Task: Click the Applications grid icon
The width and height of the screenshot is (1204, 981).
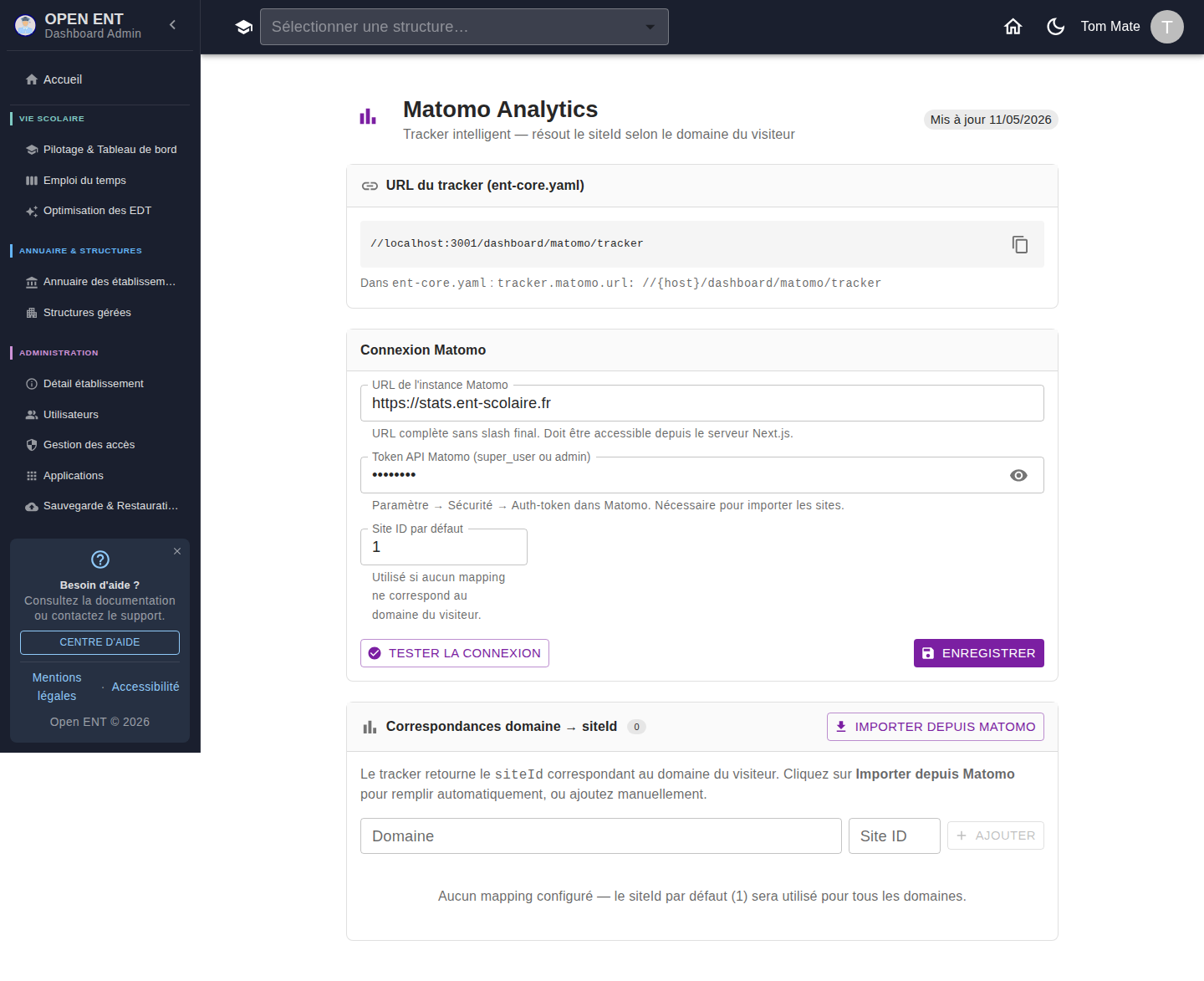Action: (x=32, y=476)
